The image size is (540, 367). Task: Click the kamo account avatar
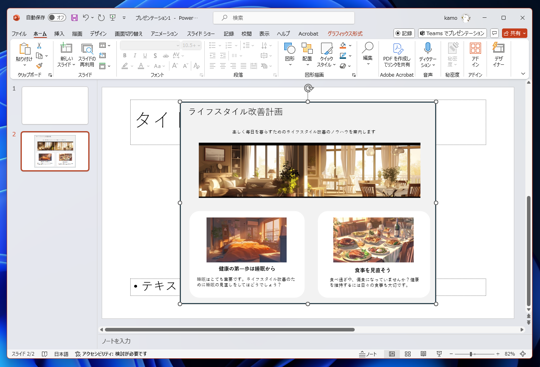pyautogui.click(x=466, y=18)
